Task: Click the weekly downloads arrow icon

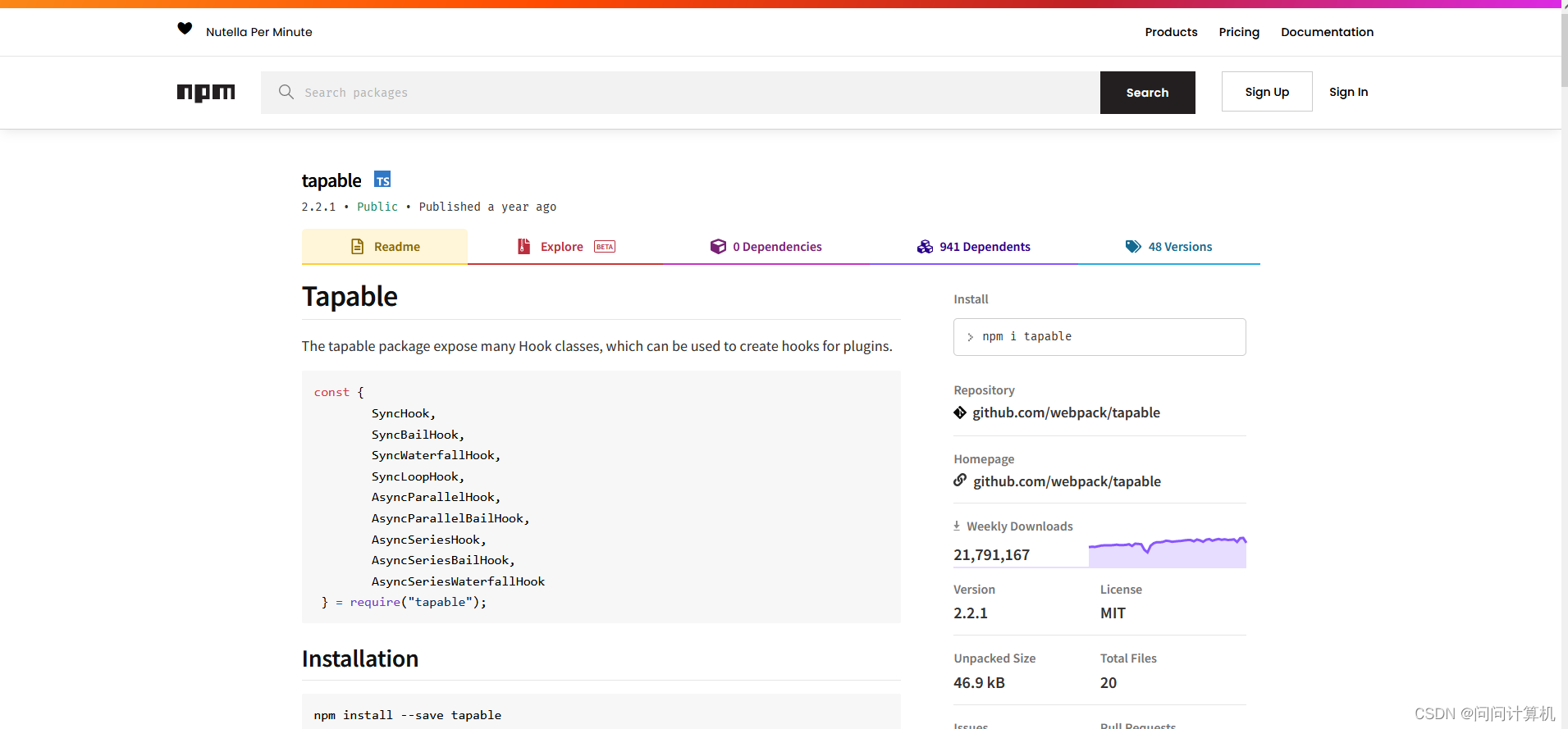Action: pos(957,526)
